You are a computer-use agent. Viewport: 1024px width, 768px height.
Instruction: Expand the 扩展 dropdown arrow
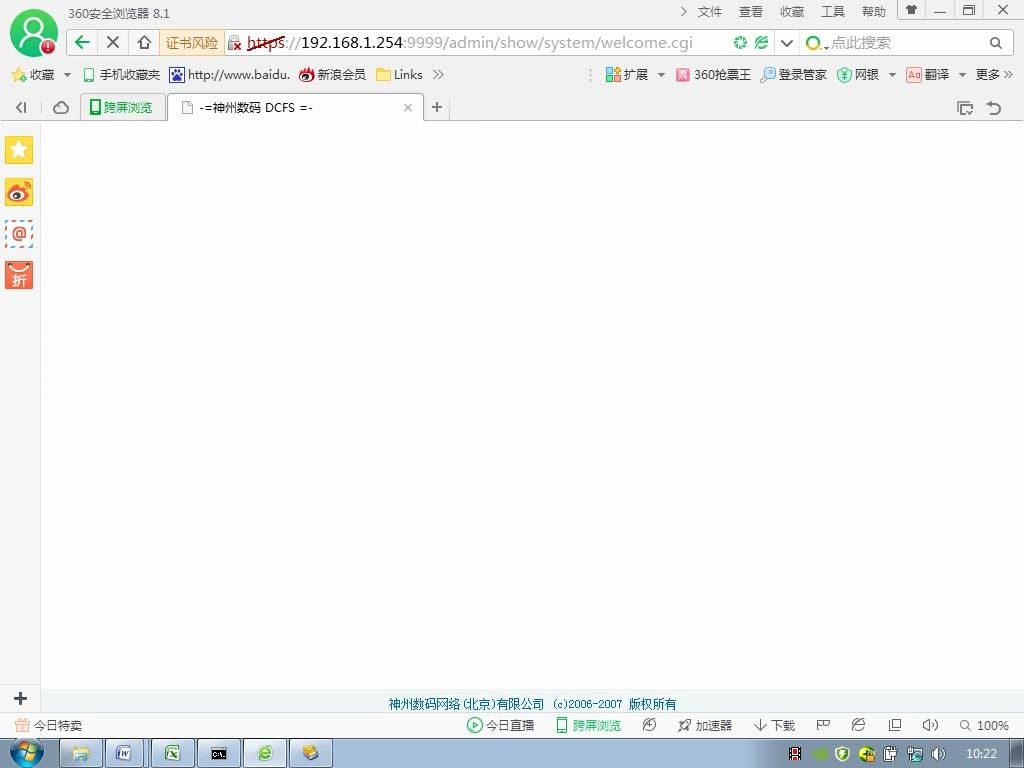[661, 75]
